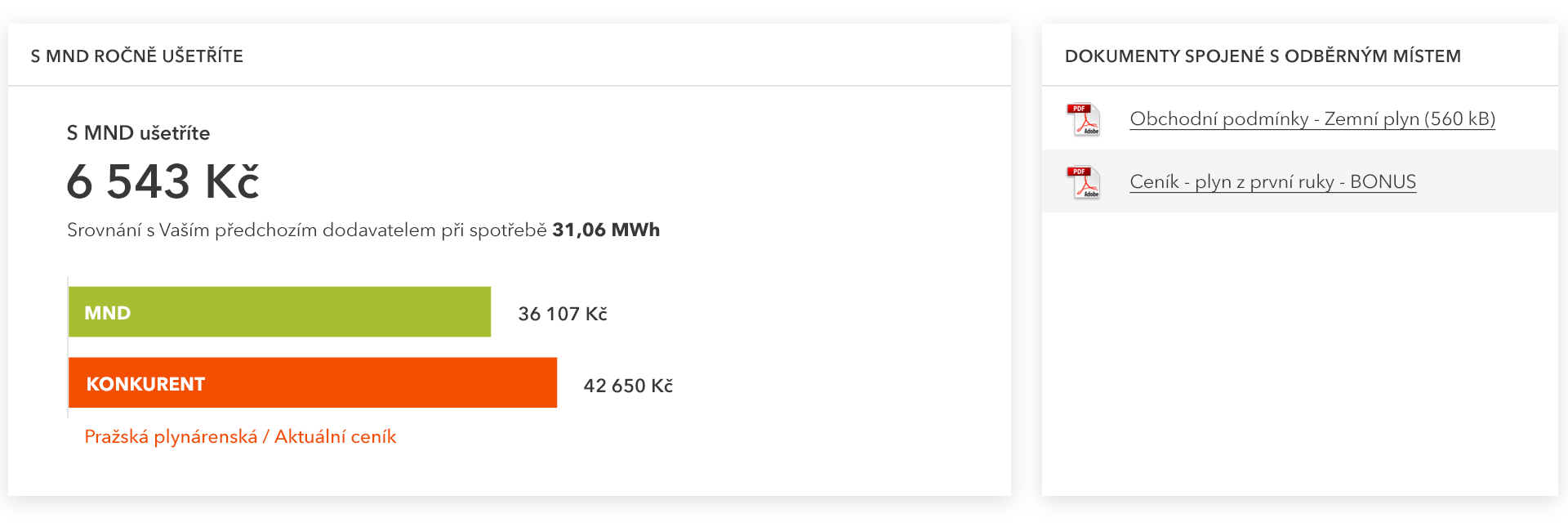
Task: Select the orange KONKURENT bar
Action: click(x=313, y=382)
